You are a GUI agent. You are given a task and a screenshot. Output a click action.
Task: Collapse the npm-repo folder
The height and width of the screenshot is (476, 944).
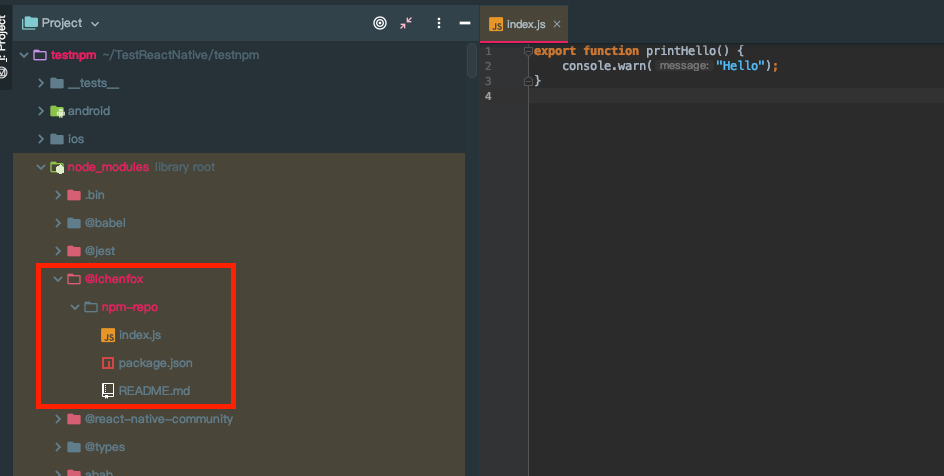point(75,307)
